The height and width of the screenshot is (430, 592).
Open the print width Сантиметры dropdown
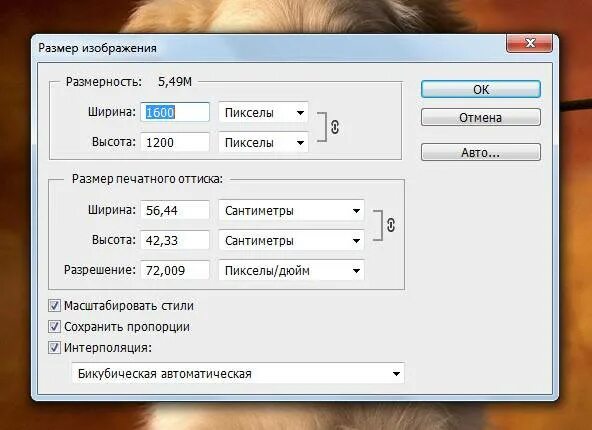pos(291,210)
